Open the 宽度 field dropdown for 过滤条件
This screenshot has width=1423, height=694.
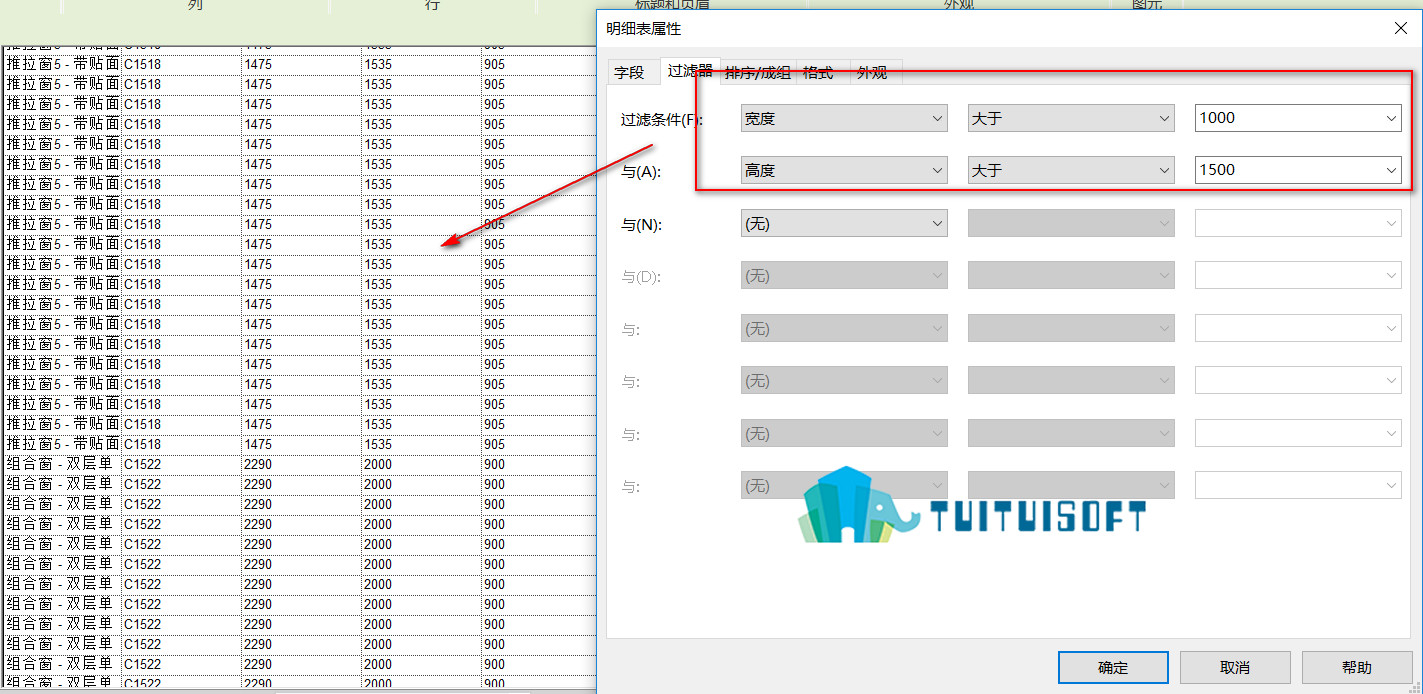click(x=844, y=118)
